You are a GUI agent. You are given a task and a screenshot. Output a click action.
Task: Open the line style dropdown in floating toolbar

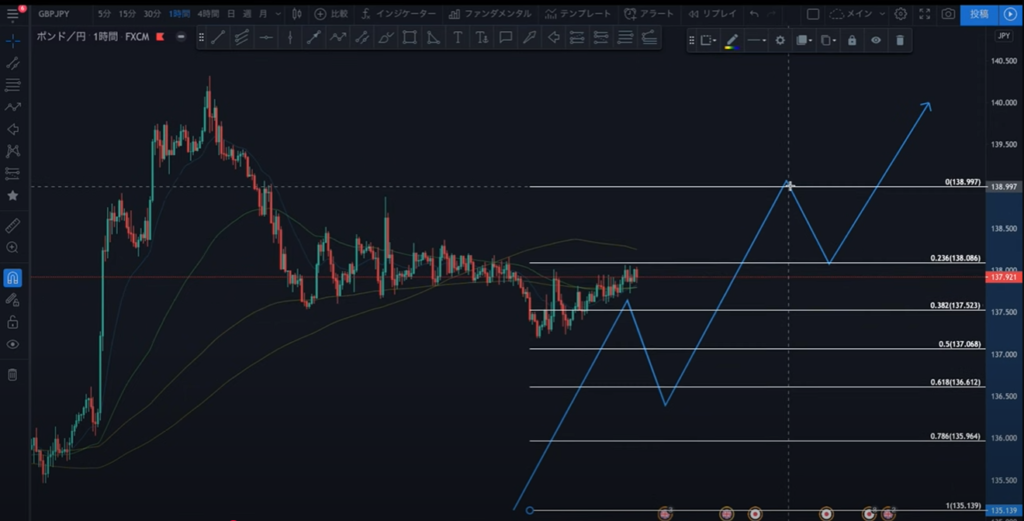(x=756, y=40)
